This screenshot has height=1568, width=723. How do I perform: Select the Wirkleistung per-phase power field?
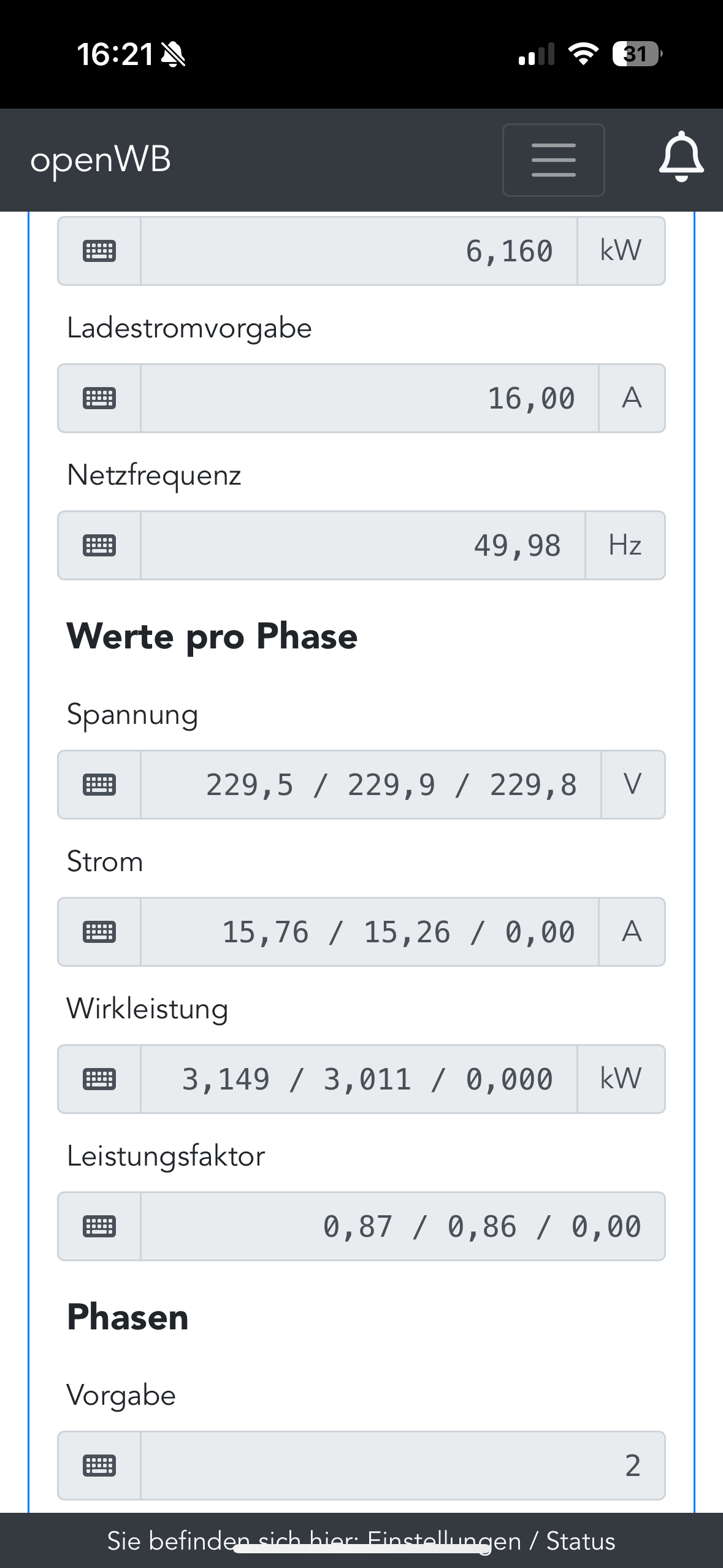pos(359,1079)
